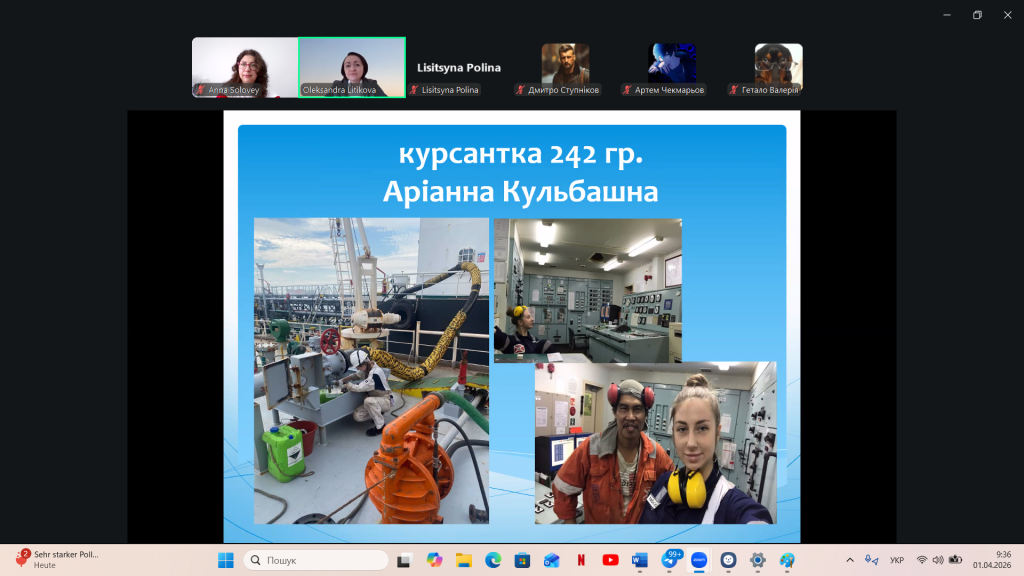This screenshot has height=576, width=1024.
Task: Open File Explorer folder icon
Action: pyautogui.click(x=463, y=560)
